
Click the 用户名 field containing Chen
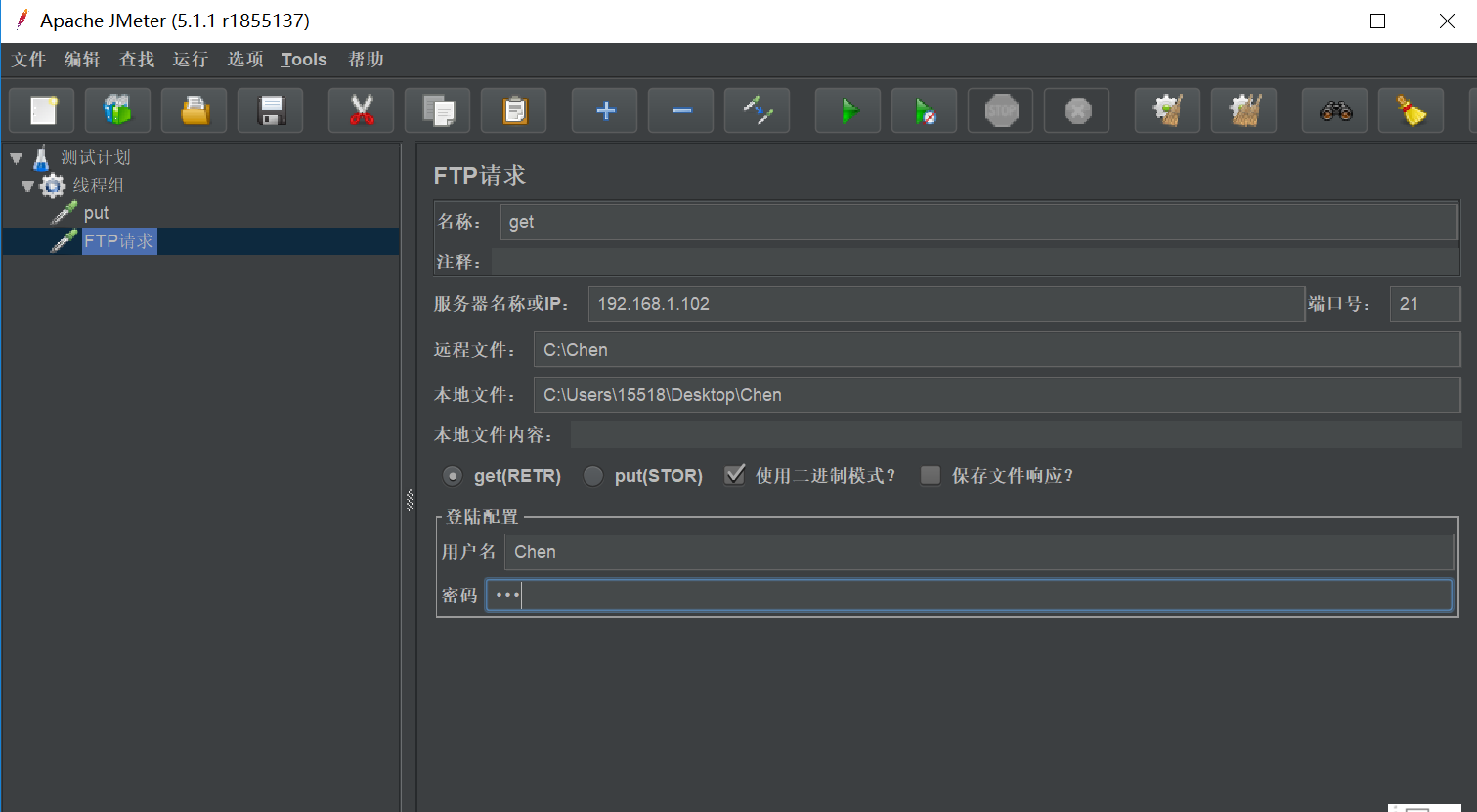click(978, 552)
